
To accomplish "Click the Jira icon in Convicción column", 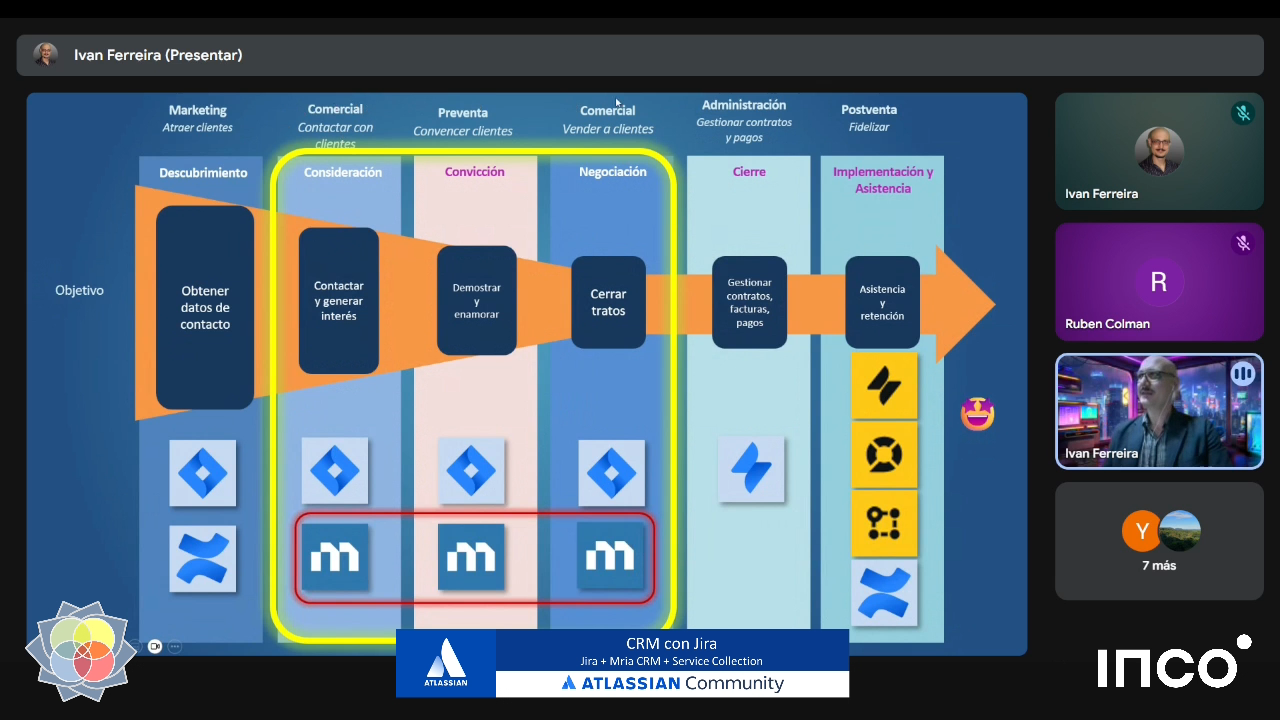I will (x=471, y=470).
